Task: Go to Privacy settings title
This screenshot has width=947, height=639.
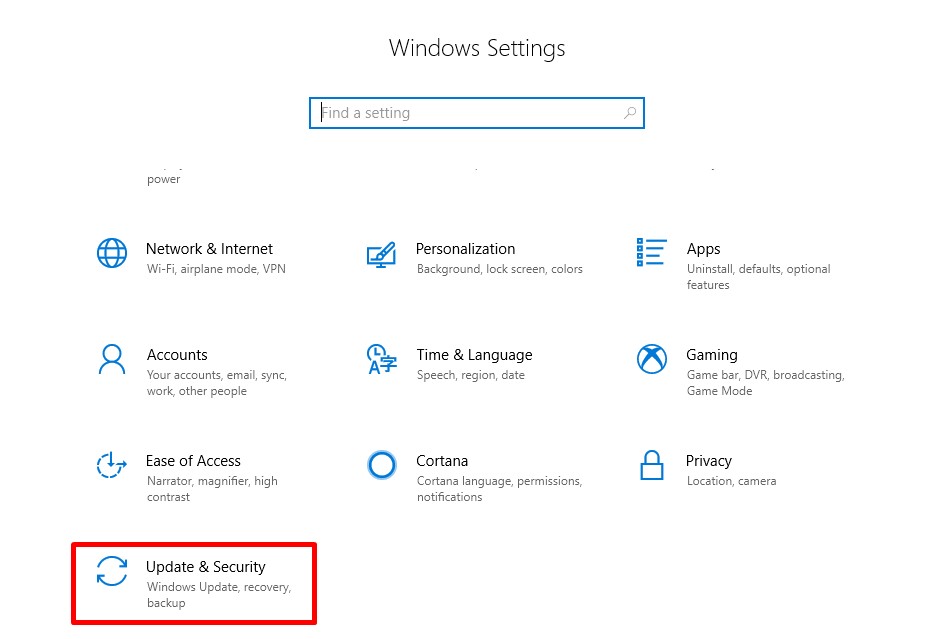Action: coord(708,461)
